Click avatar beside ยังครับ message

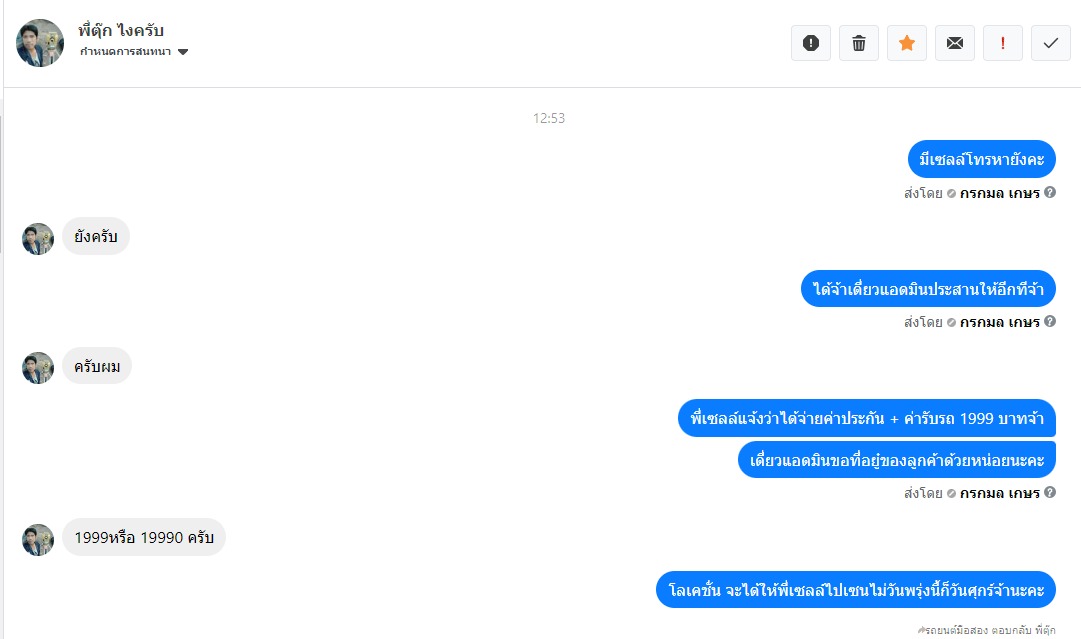pos(38,239)
